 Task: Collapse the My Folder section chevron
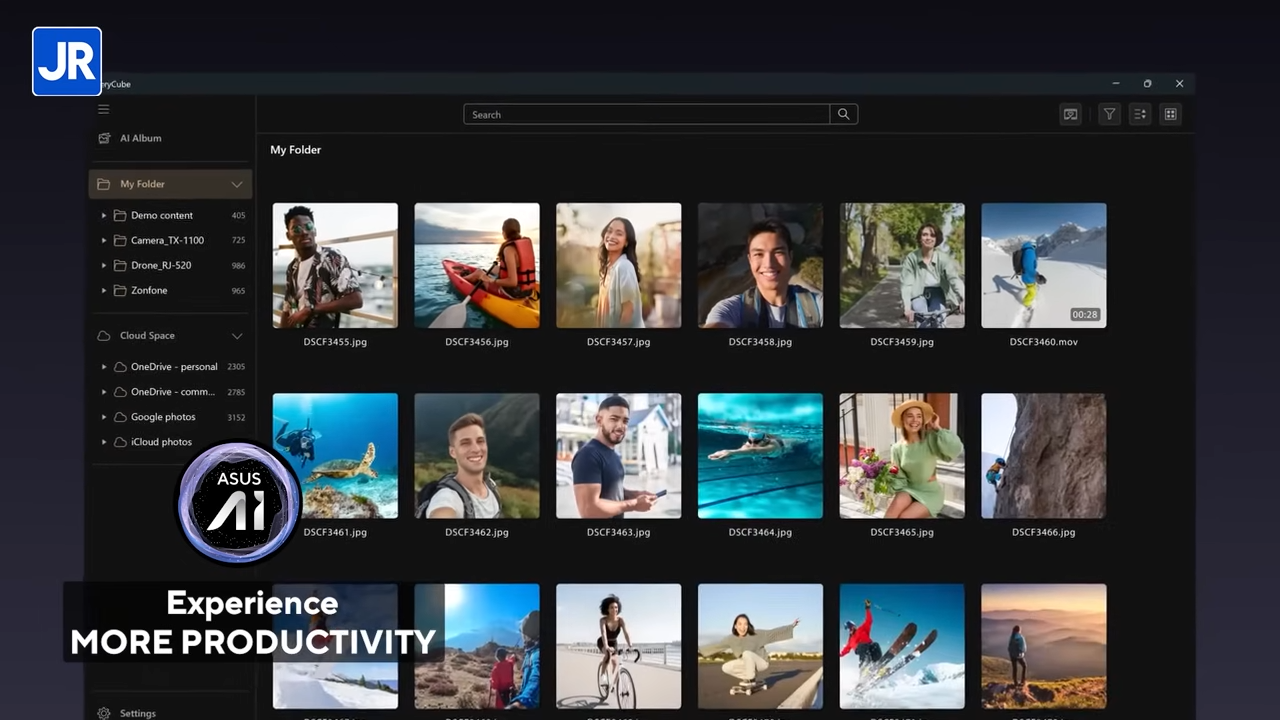[237, 184]
